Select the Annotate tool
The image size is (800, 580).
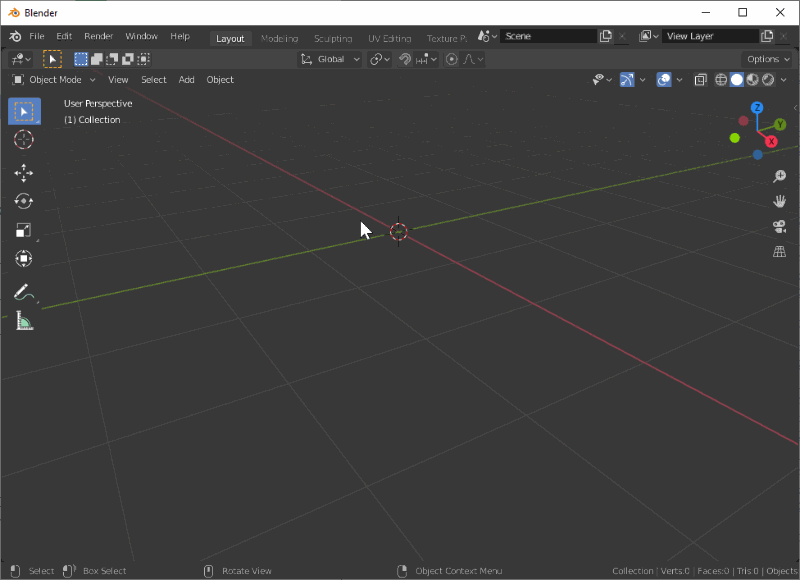pyautogui.click(x=24, y=293)
